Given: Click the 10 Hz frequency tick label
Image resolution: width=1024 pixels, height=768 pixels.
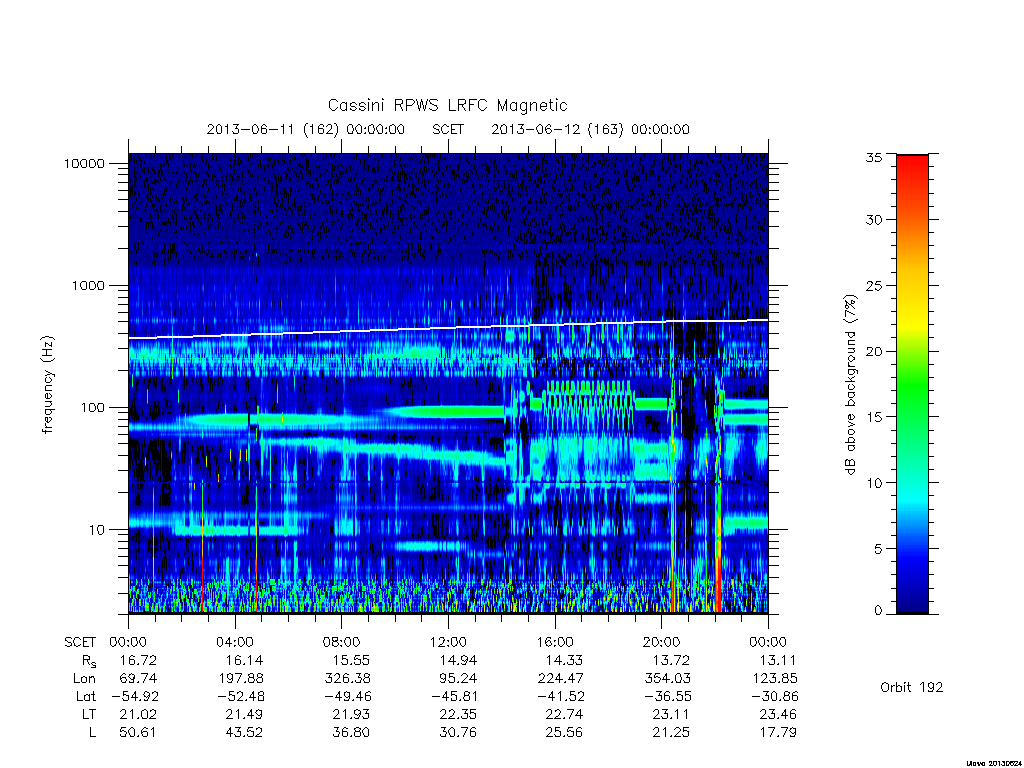Looking at the screenshot, I should coord(97,530).
